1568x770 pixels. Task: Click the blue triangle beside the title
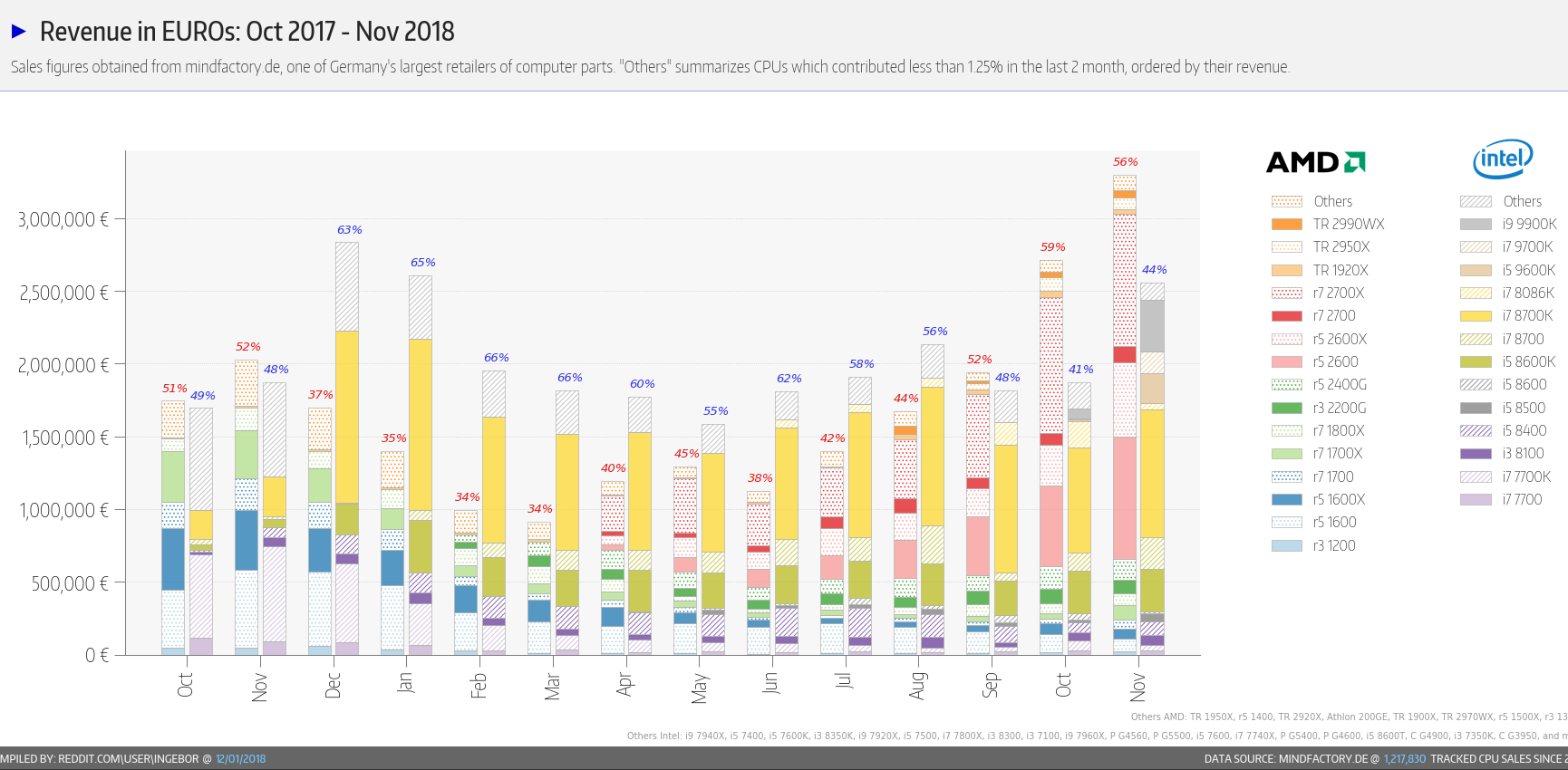(18, 32)
